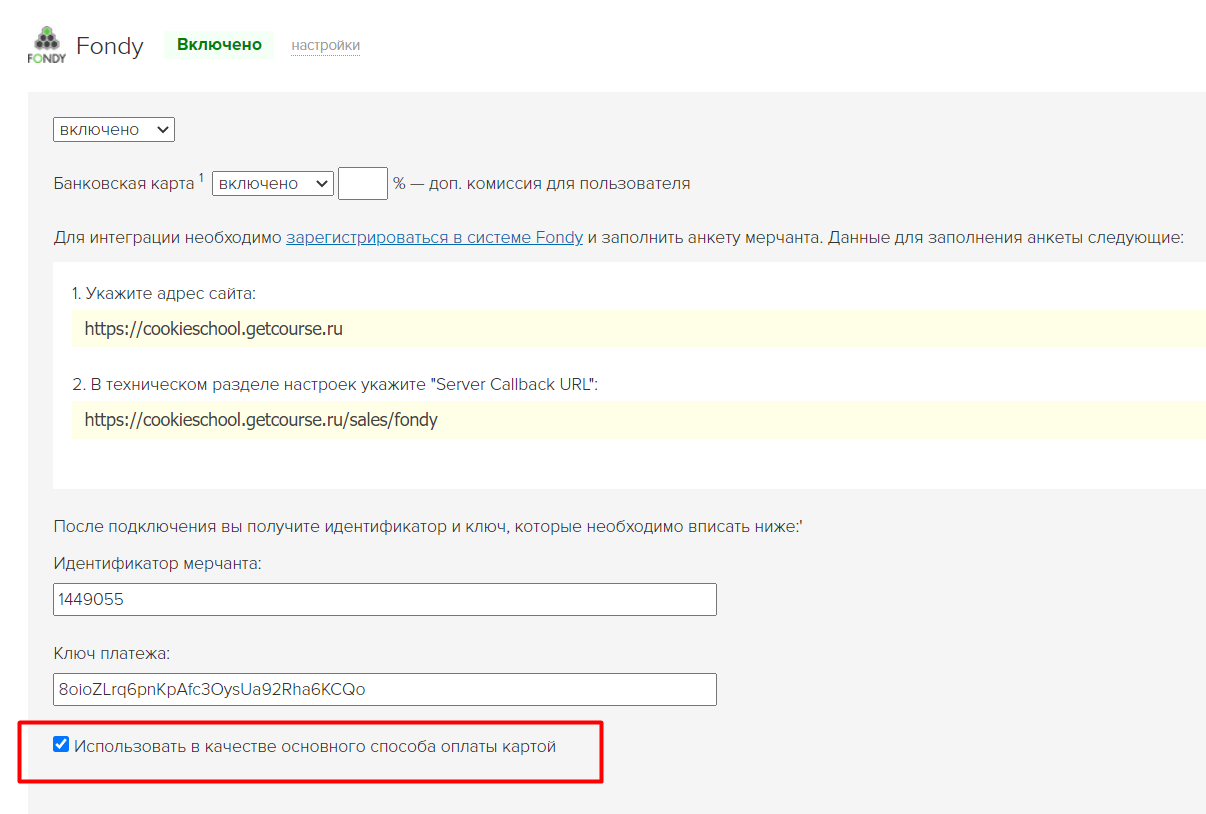
Task: Click the Ключ платежа label
Action: click(x=112, y=653)
